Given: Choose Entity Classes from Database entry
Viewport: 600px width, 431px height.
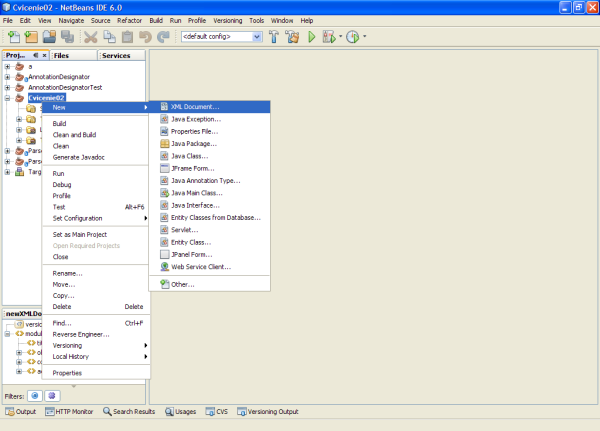Looking at the screenshot, I should tap(209, 217).
